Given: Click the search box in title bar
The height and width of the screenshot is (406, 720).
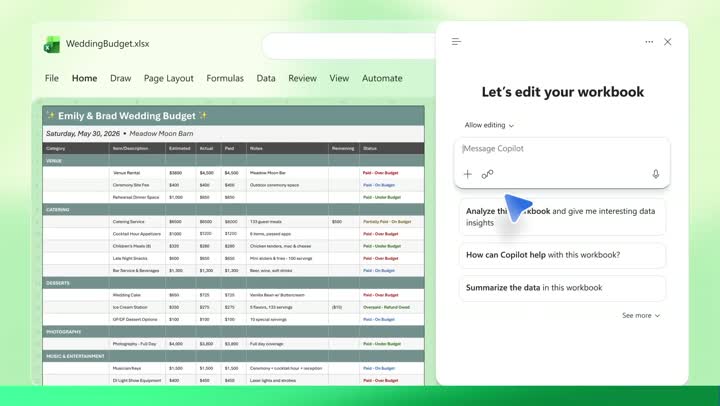Looking at the screenshot, I should (349, 46).
